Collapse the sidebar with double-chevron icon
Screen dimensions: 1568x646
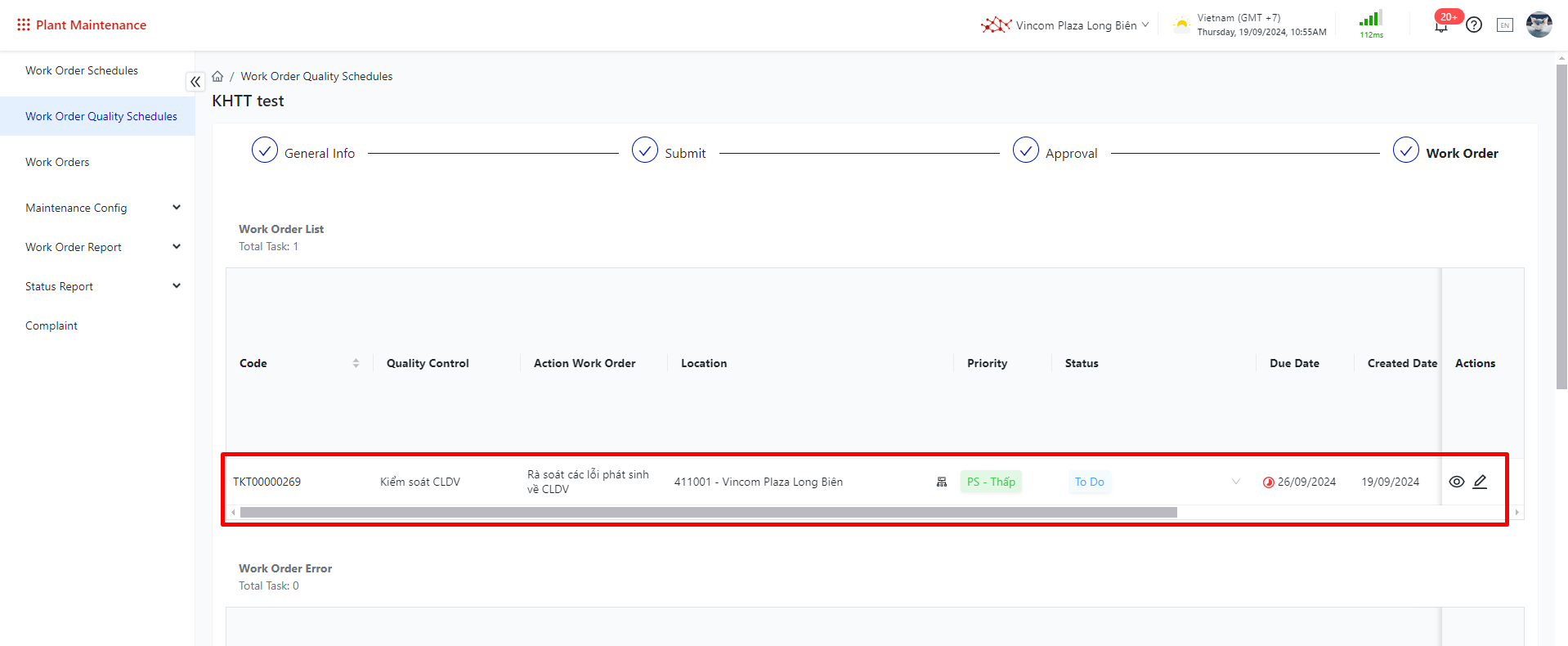click(195, 82)
